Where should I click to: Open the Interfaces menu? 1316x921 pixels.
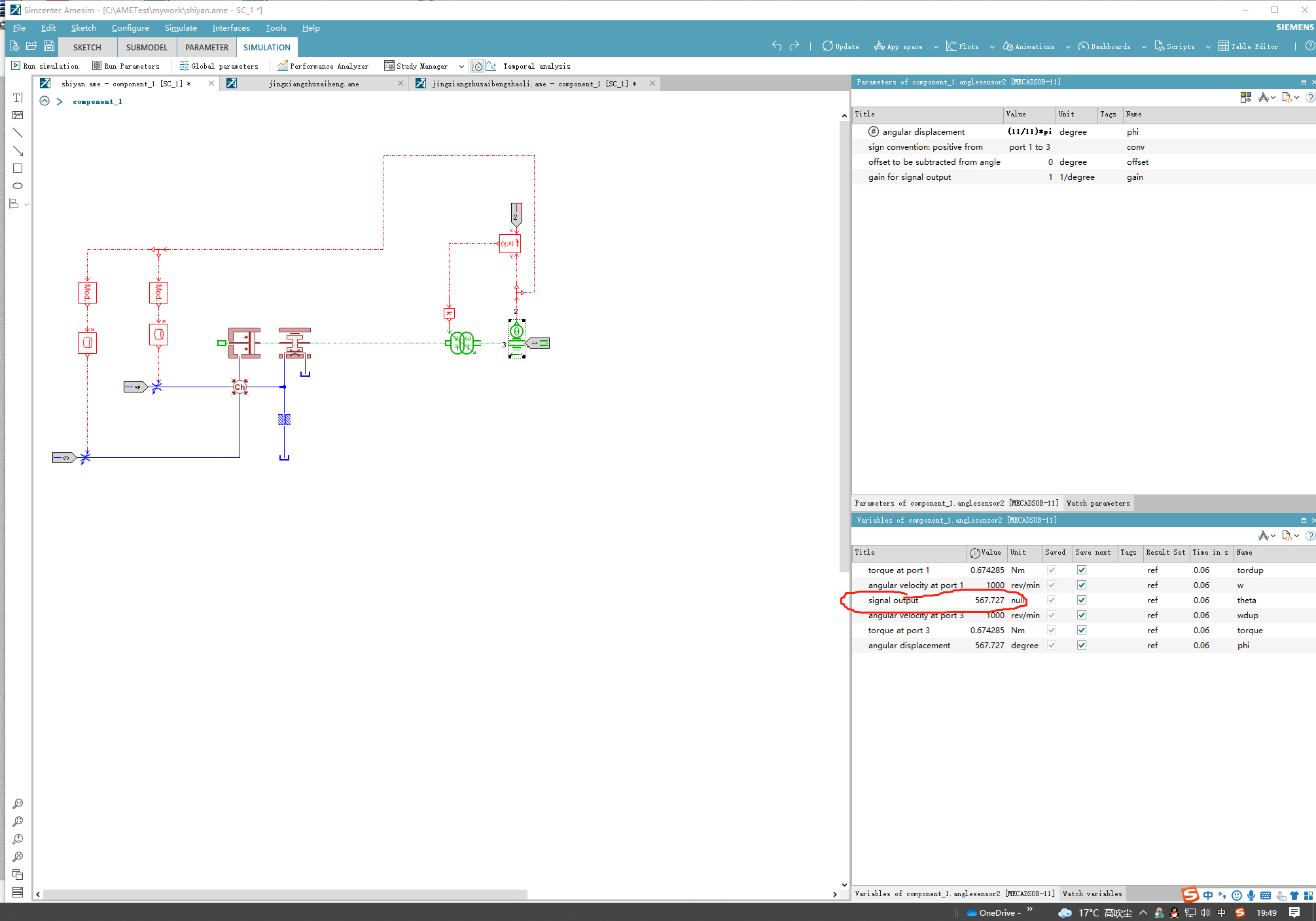[x=231, y=28]
